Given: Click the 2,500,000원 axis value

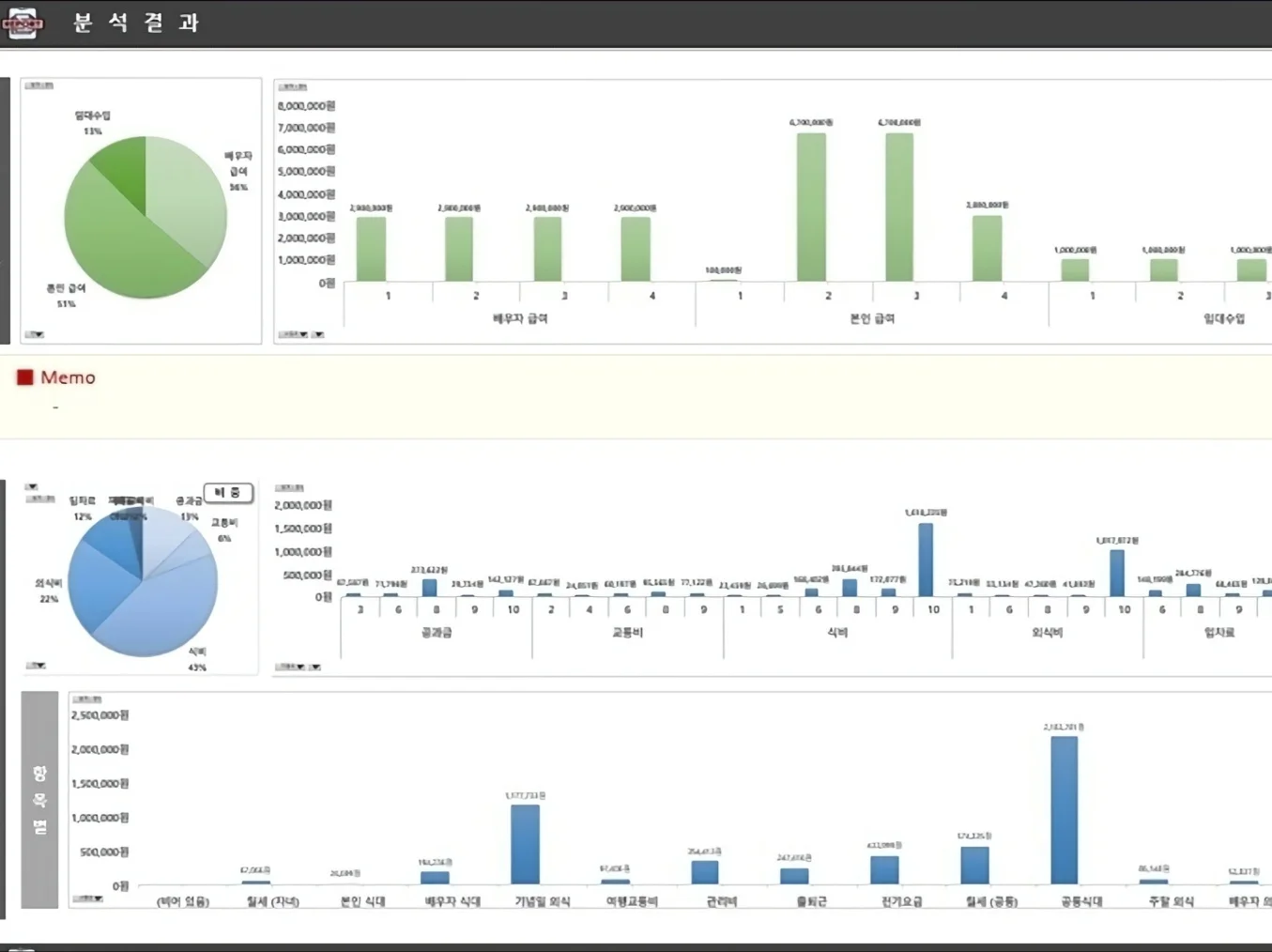Looking at the screenshot, I should pos(100,715).
